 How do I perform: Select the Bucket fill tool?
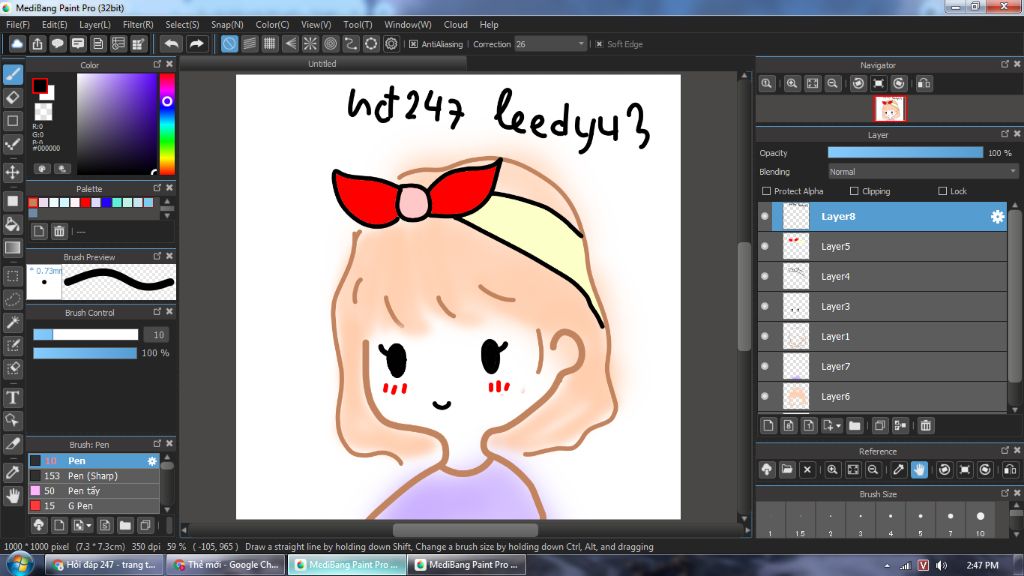point(13,225)
